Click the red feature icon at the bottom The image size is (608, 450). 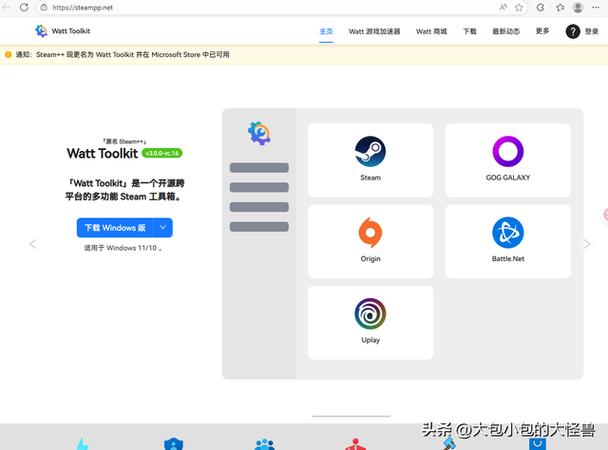coord(355,444)
